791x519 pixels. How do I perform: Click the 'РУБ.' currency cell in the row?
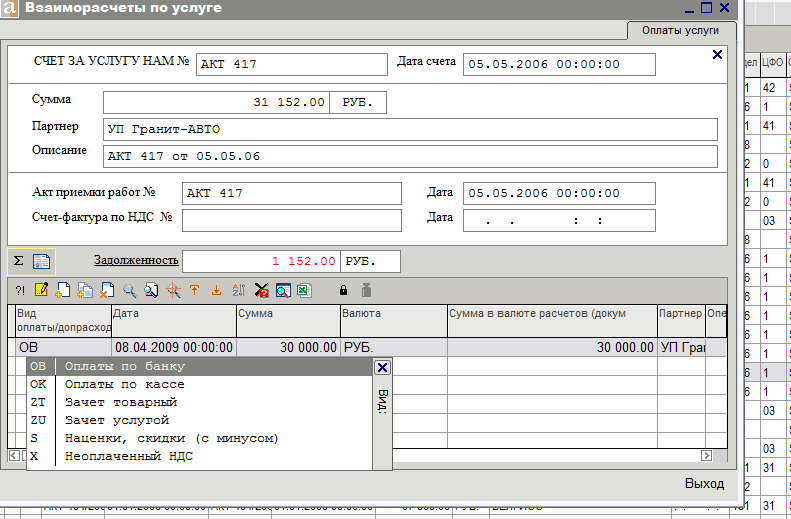(394, 348)
